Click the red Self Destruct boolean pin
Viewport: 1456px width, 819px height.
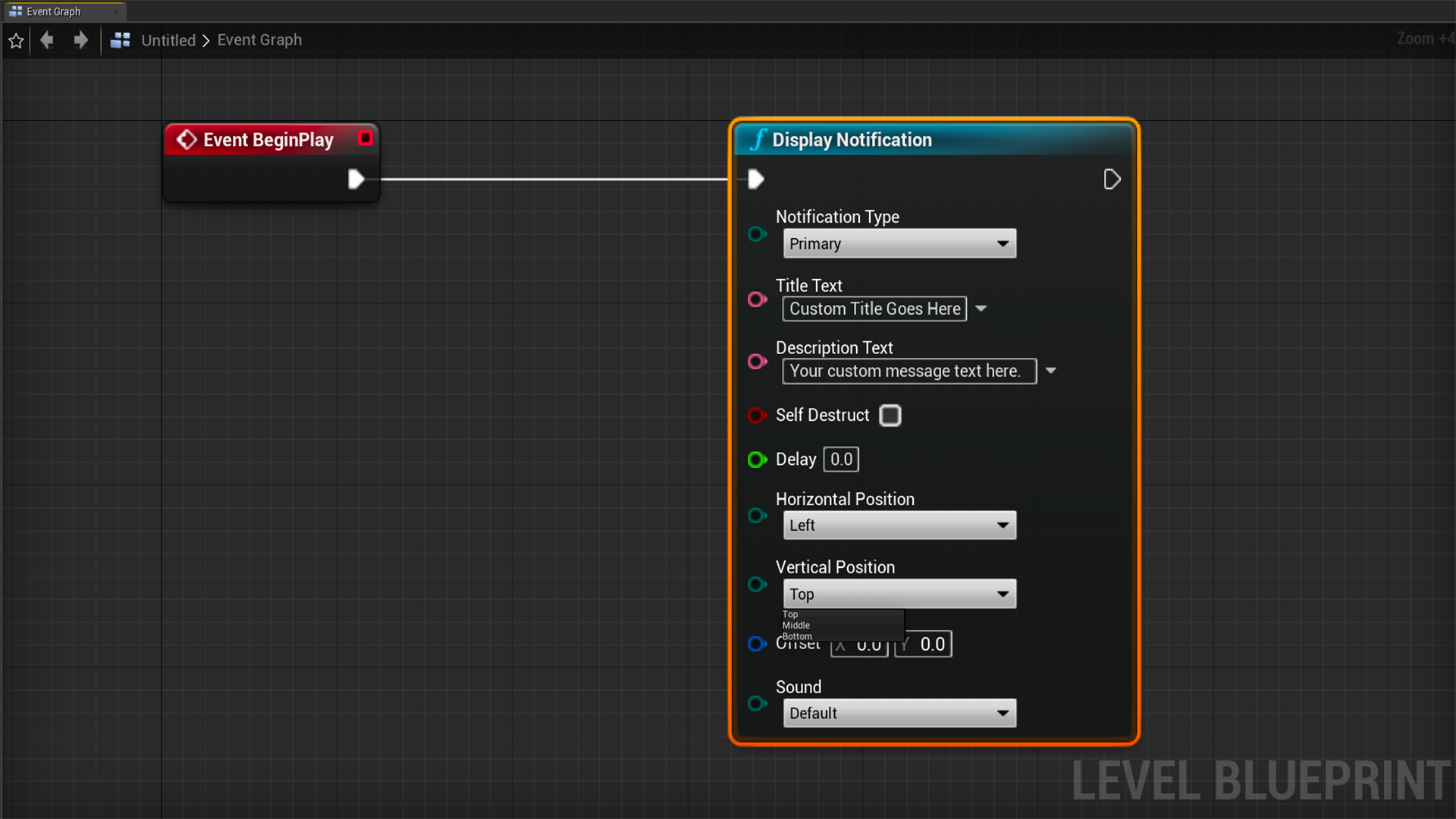click(x=757, y=416)
